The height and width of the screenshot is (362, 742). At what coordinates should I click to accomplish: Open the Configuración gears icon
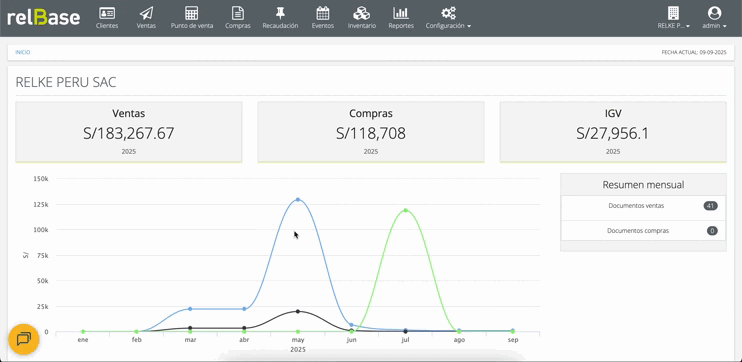tap(448, 13)
